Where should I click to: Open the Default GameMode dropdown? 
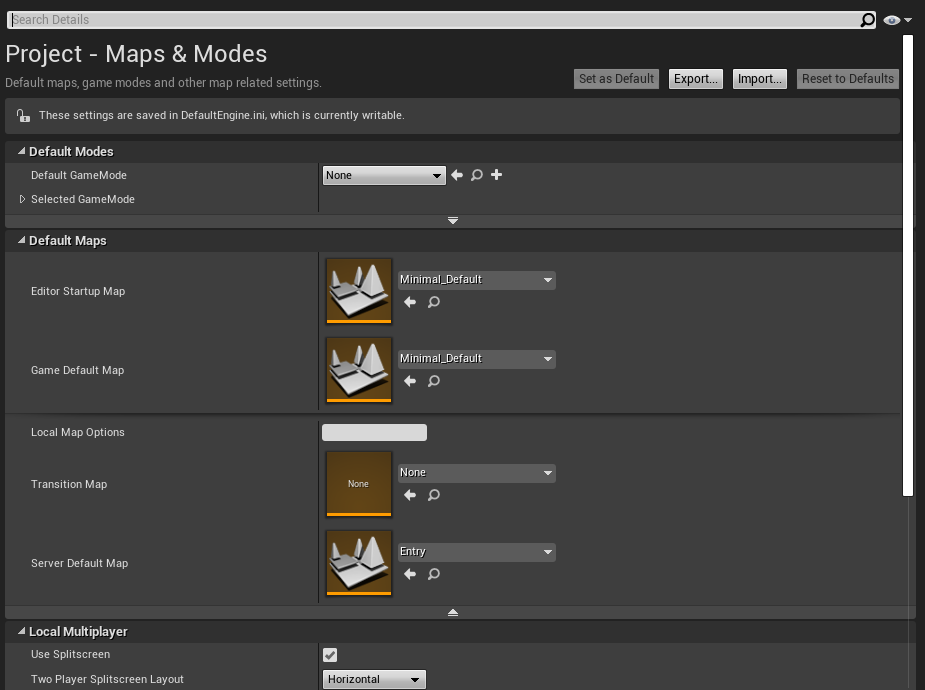point(384,176)
